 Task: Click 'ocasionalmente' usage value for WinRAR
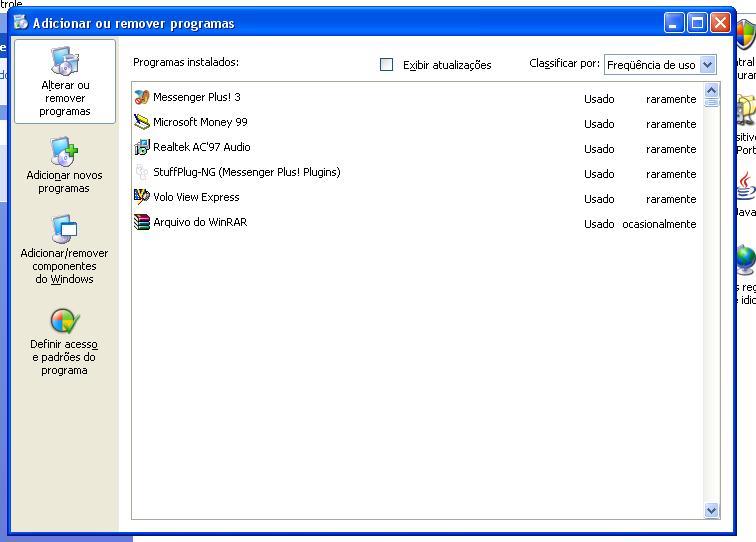[x=659, y=224]
